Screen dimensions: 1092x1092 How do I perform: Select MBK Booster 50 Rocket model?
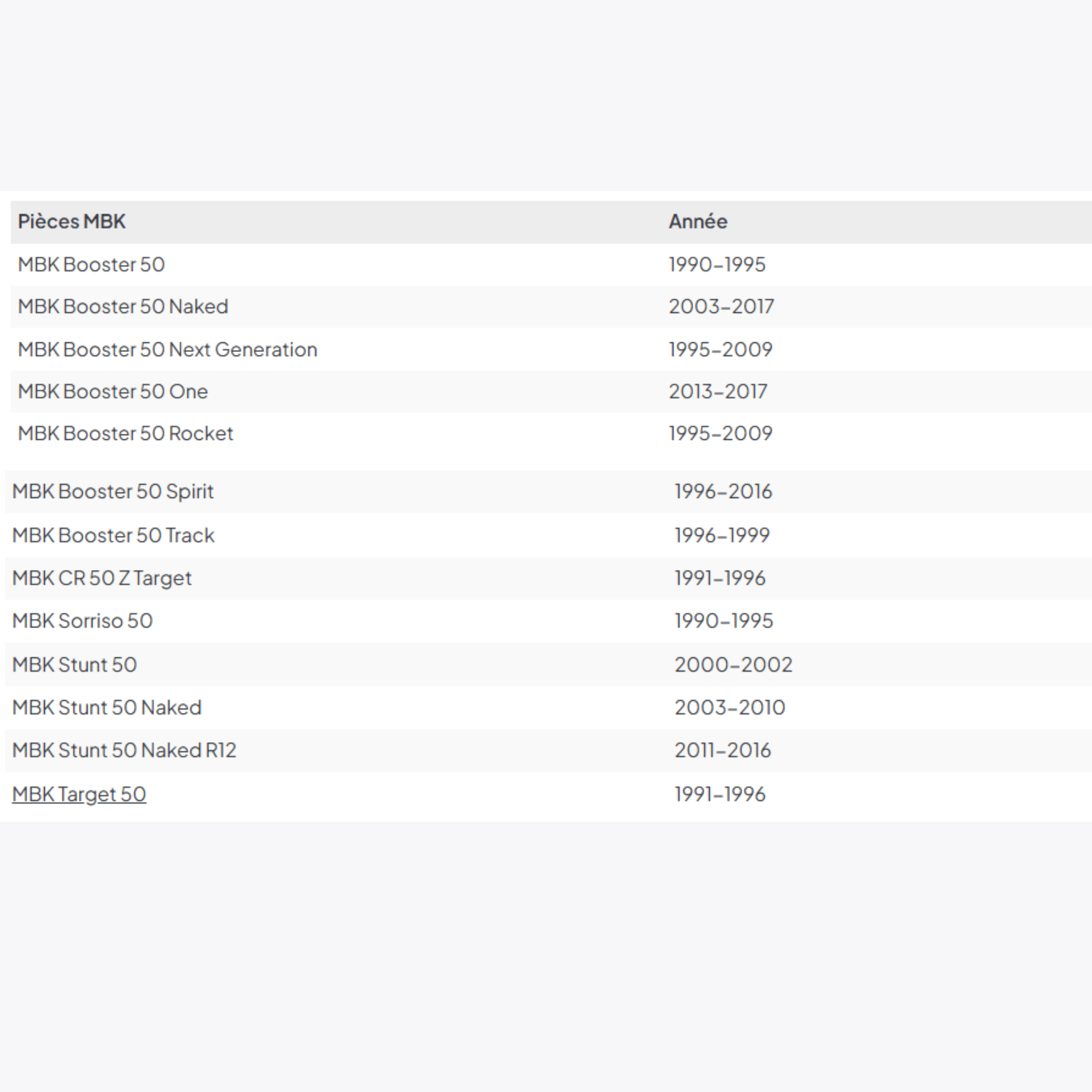125,433
